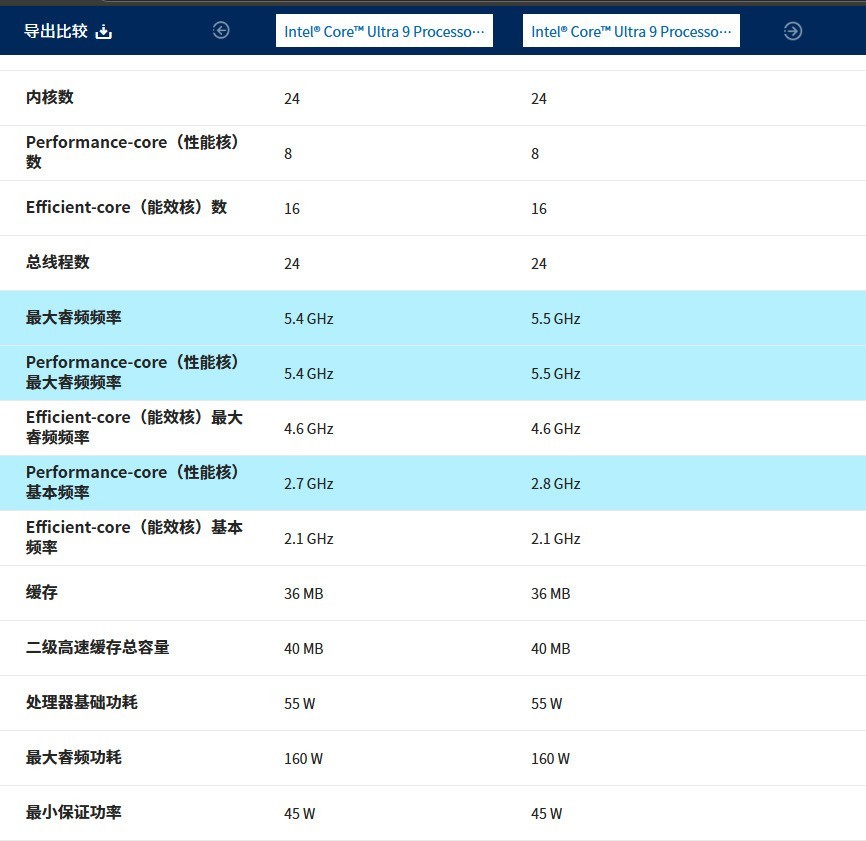Open the second Intel Core Ultra 9 processor link
The image size is (866, 841).
pos(631,31)
